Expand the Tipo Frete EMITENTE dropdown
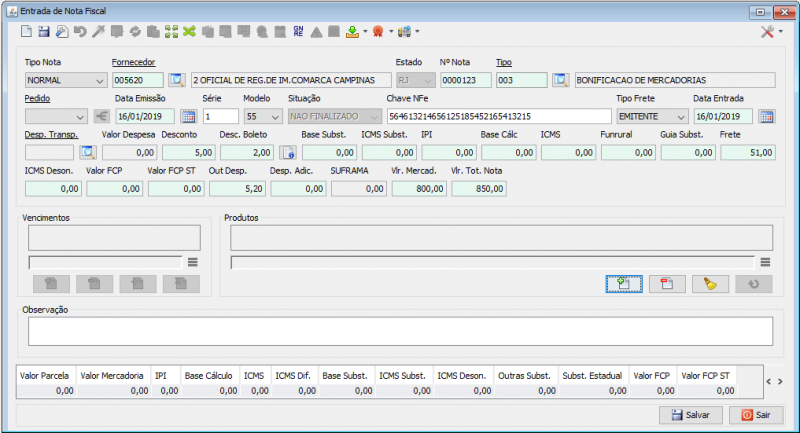 point(681,117)
